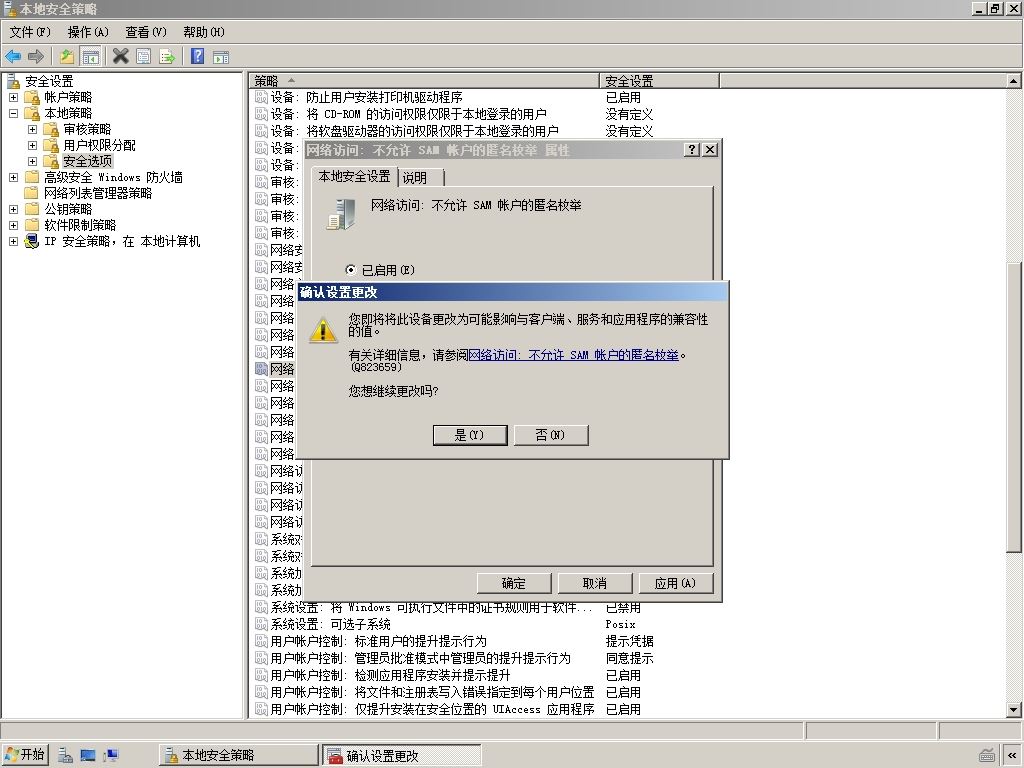Open the 帮助(H) menu
Image resolution: width=1024 pixels, height=768 pixels.
[204, 32]
